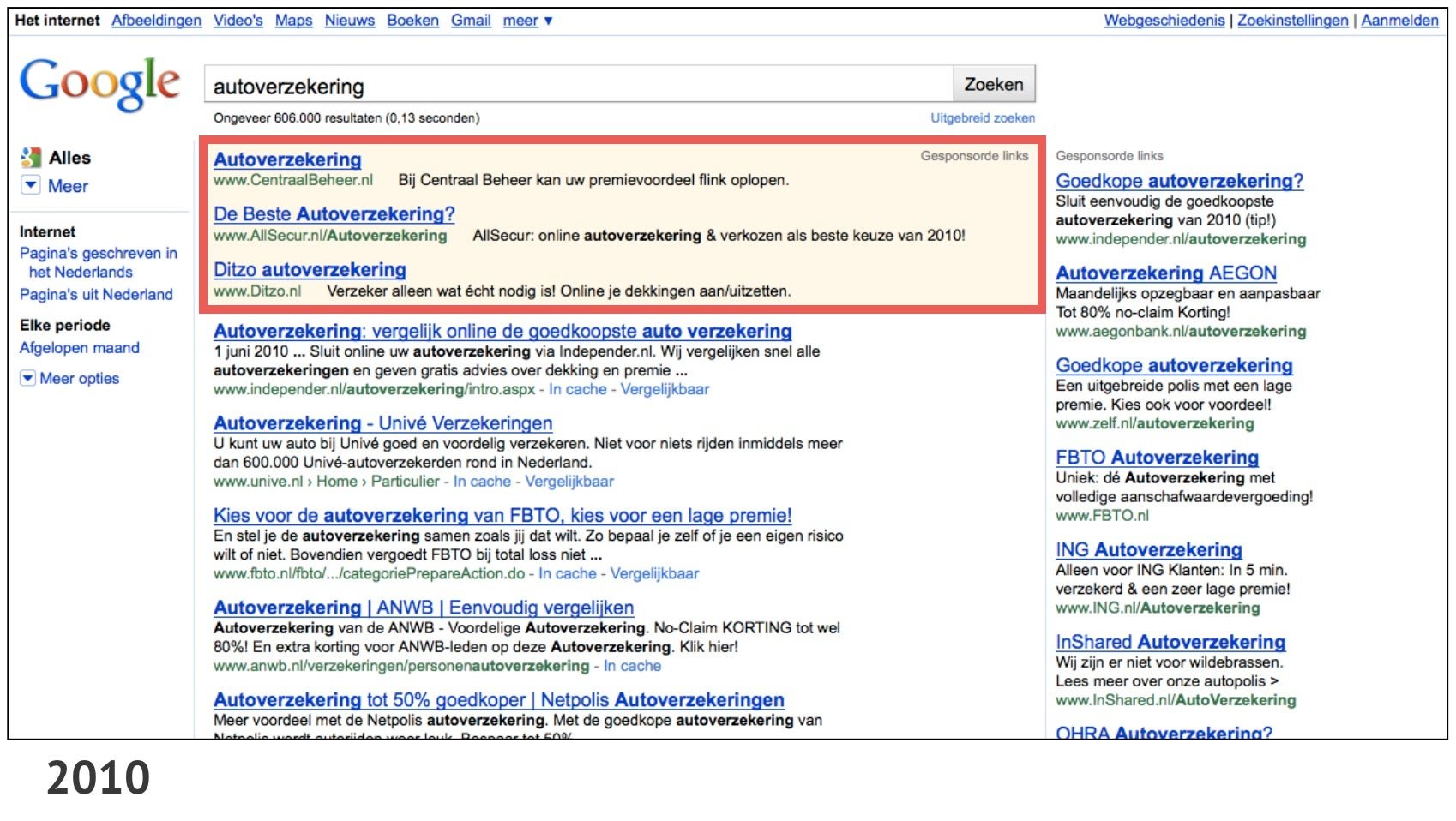
Task: Click the www.FBTO.nl sponsored URL text
Action: [1102, 516]
